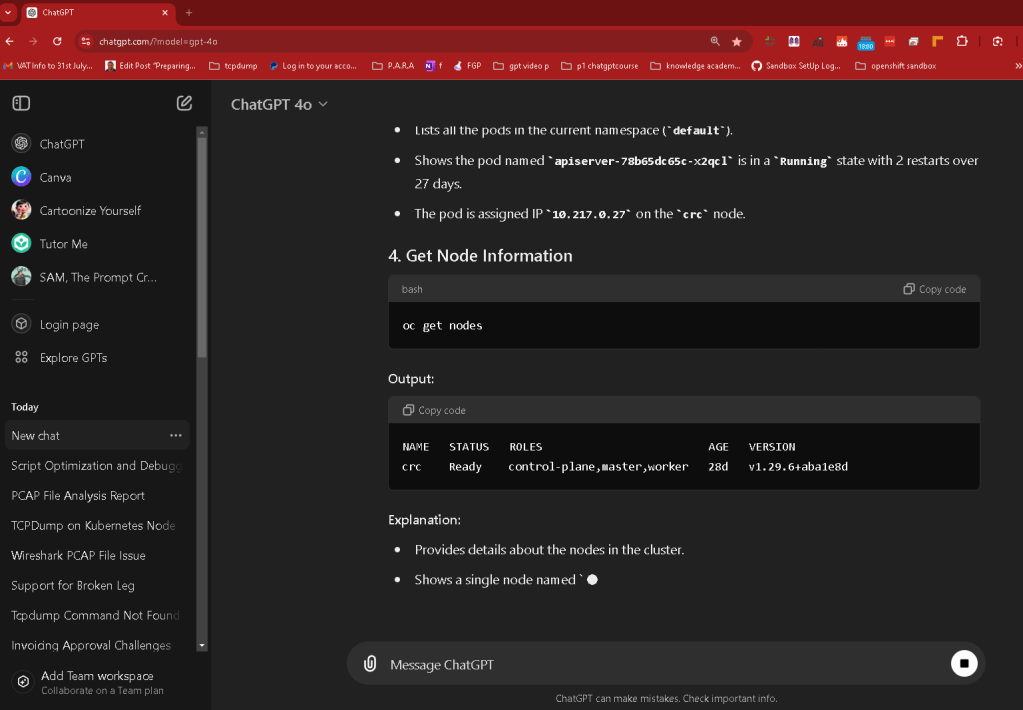Click the '4. Get Node Information' heading
The width and height of the screenshot is (1023, 710).
(480, 255)
